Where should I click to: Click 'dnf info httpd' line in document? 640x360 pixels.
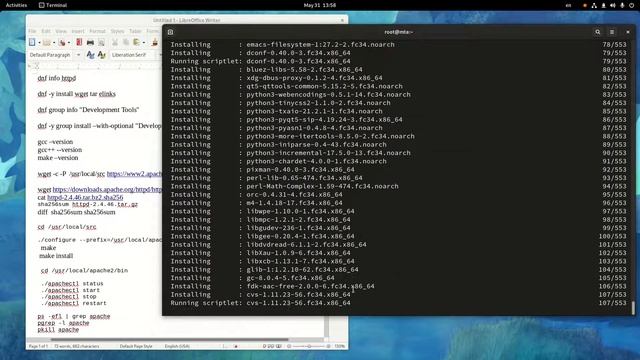[57, 78]
